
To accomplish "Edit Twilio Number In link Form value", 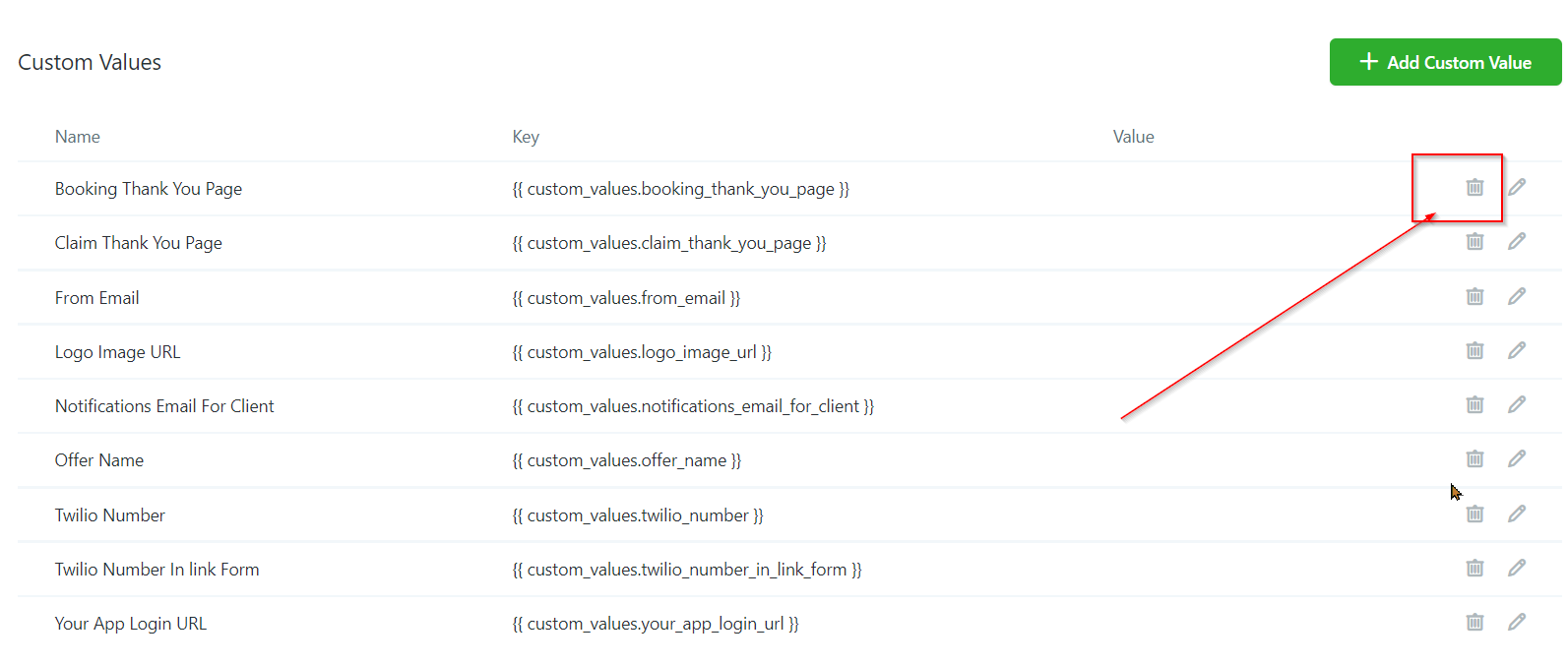I will [x=1517, y=568].
